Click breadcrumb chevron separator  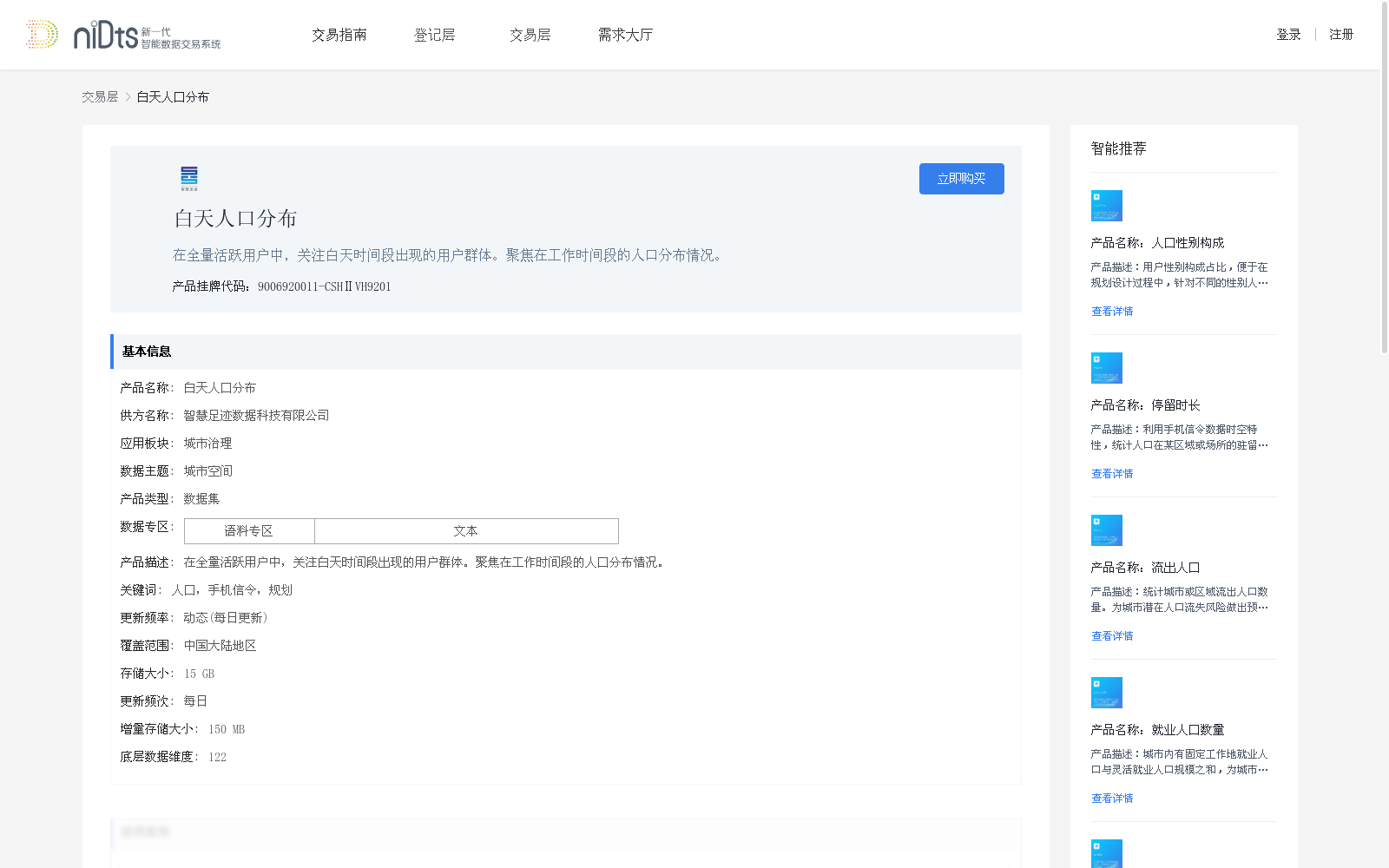click(128, 97)
